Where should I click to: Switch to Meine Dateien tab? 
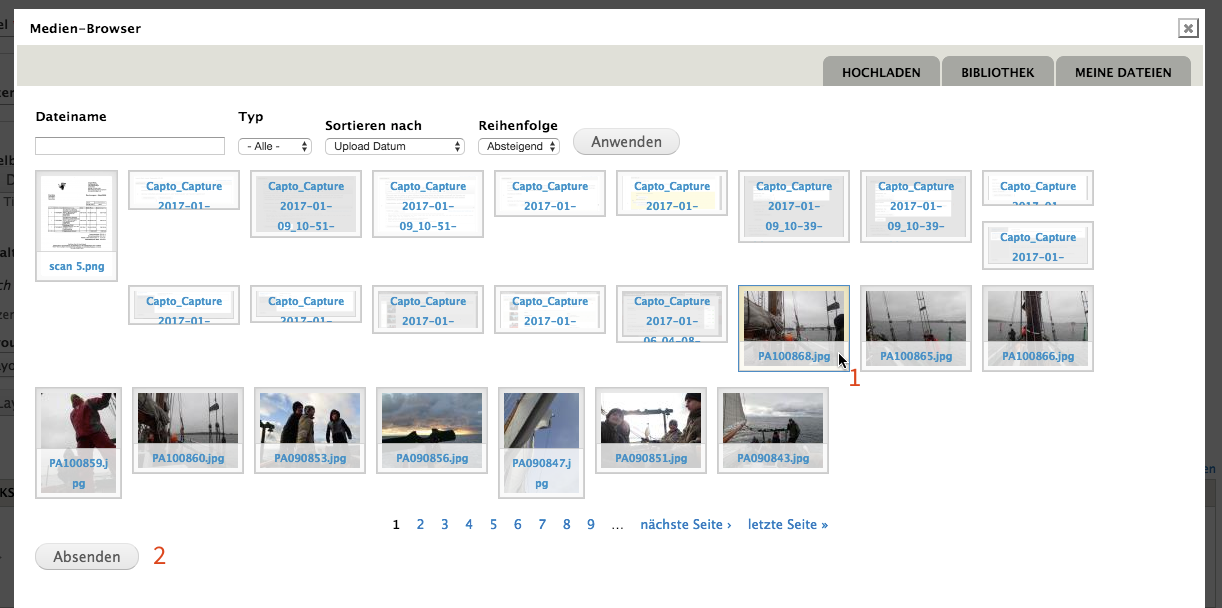tap(1122, 73)
